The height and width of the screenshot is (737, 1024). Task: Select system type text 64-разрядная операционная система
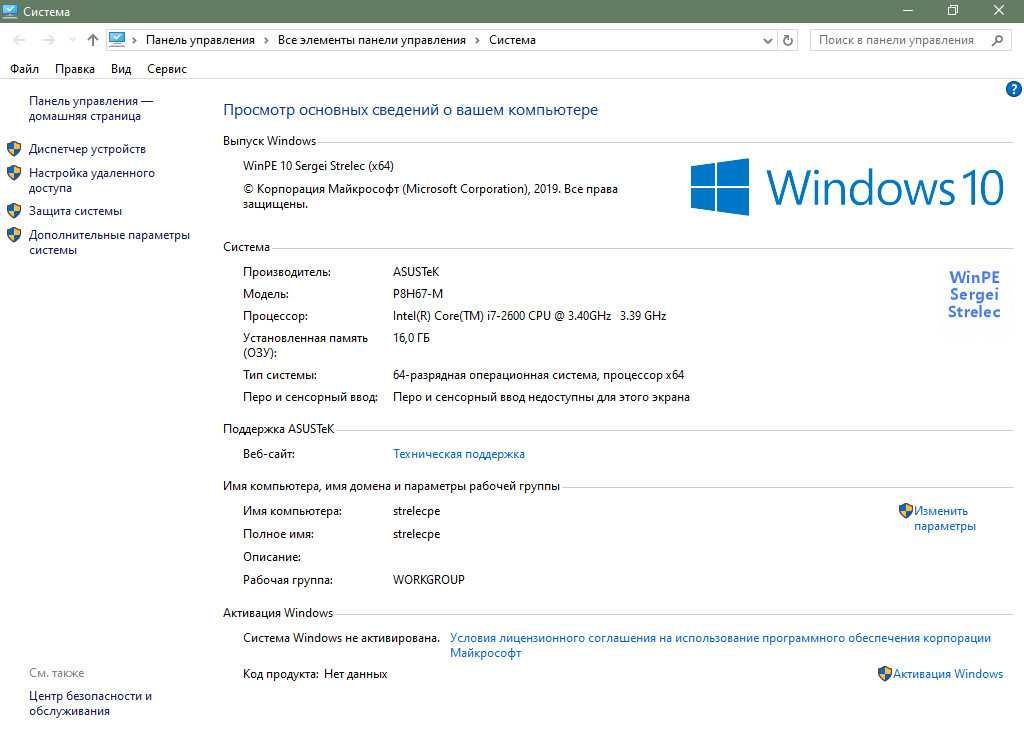point(495,375)
